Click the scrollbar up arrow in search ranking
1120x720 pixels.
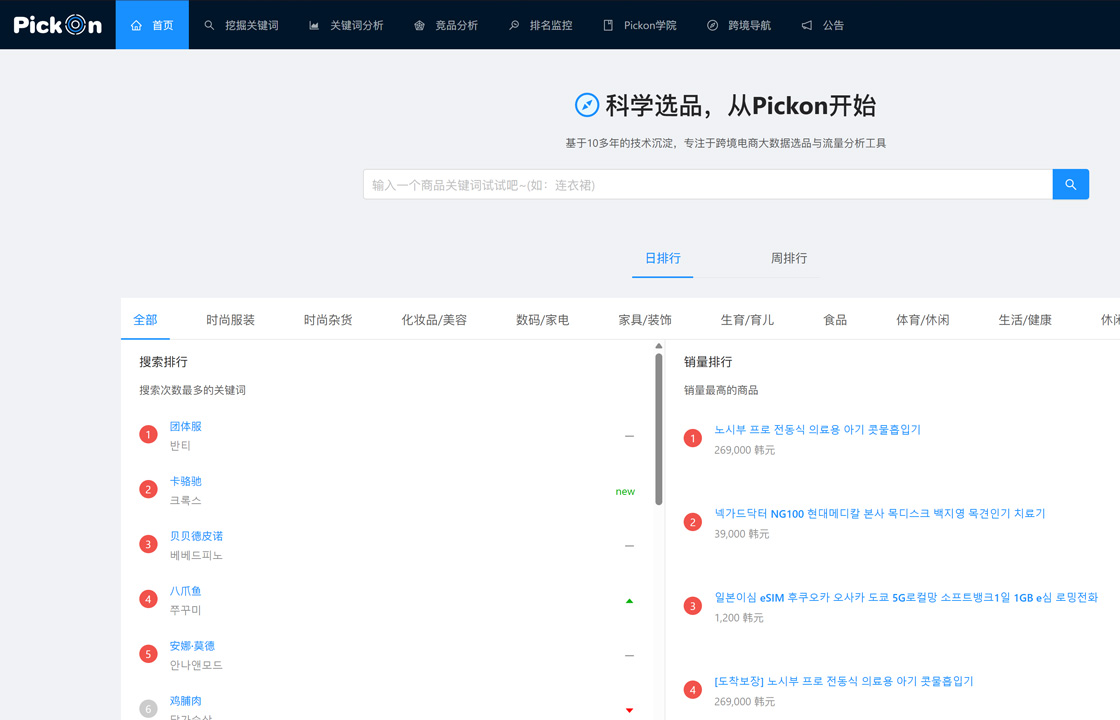(x=659, y=346)
